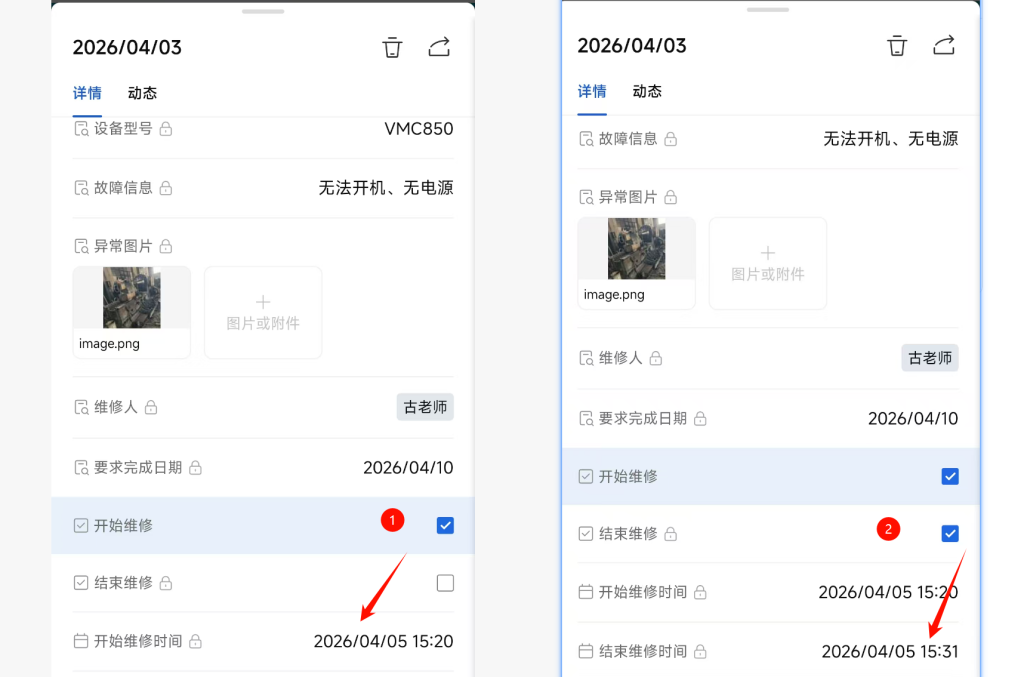Click lock icon beside 异常图片 in right panel
Screen dimensions: 1024x677
click(671, 197)
